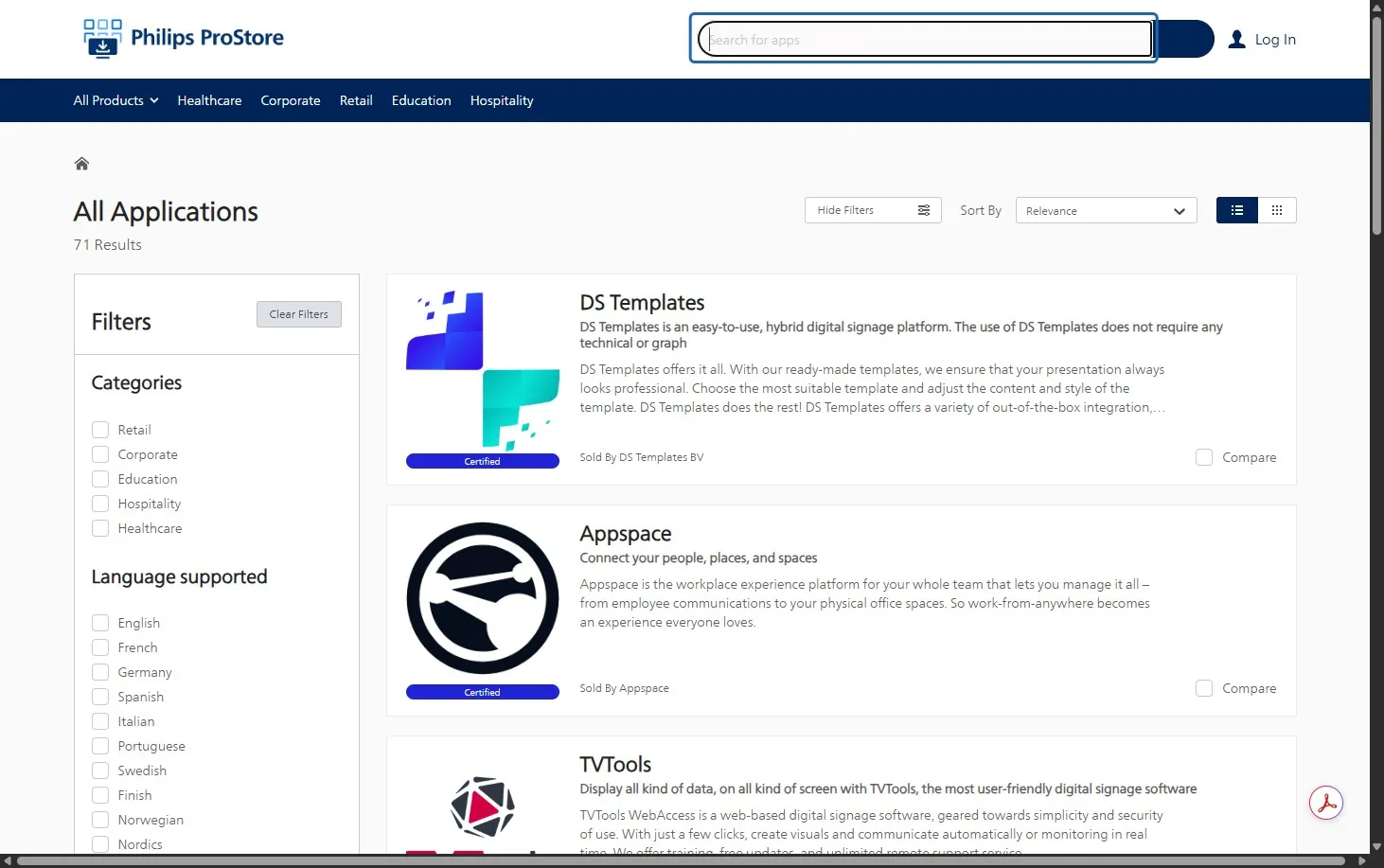Check the Finish language filter

pyautogui.click(x=100, y=795)
